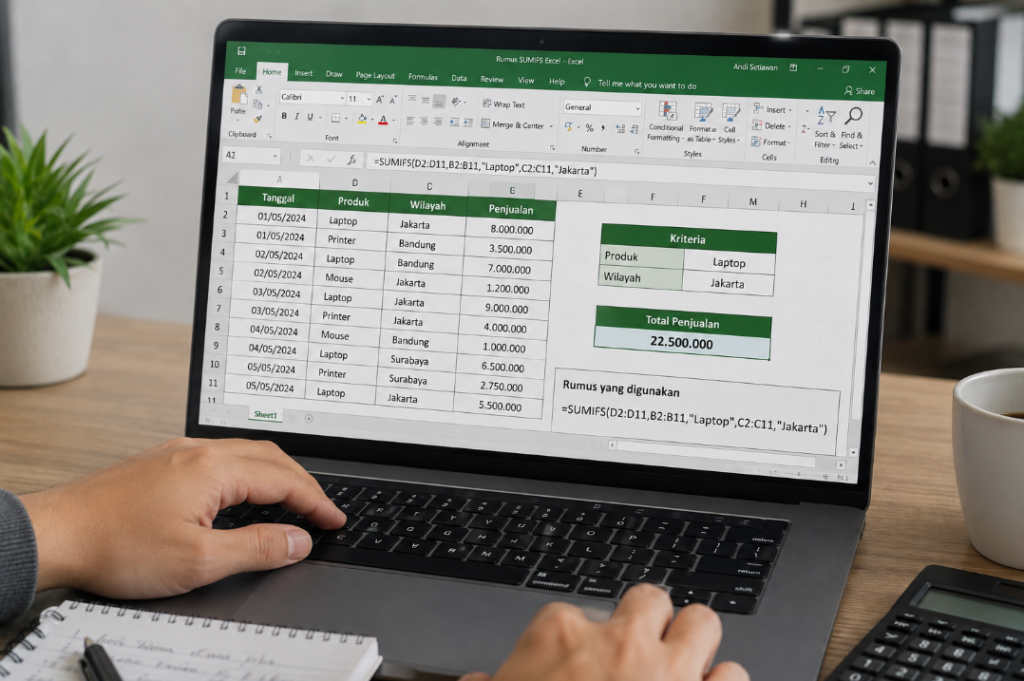Toggle the Bottom Align button
Viewport: 1024px width, 681px height.
coord(439,101)
